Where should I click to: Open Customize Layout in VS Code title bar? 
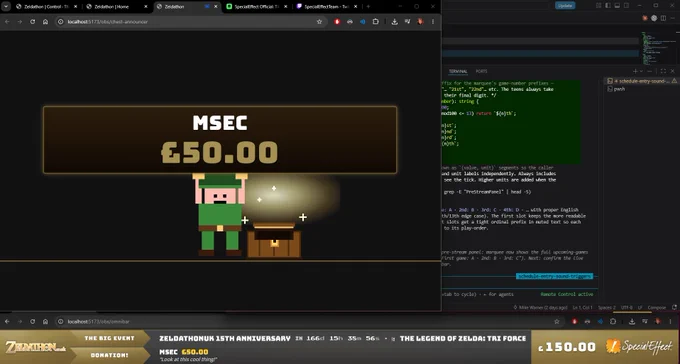tap(598, 6)
